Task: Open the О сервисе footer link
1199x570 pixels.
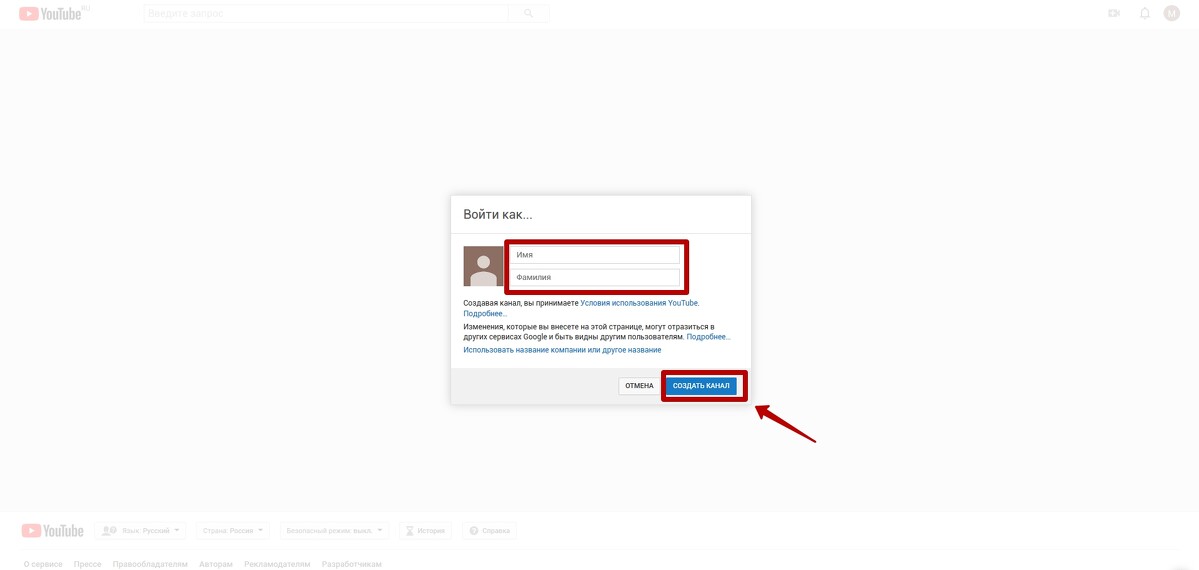Action: [43, 564]
